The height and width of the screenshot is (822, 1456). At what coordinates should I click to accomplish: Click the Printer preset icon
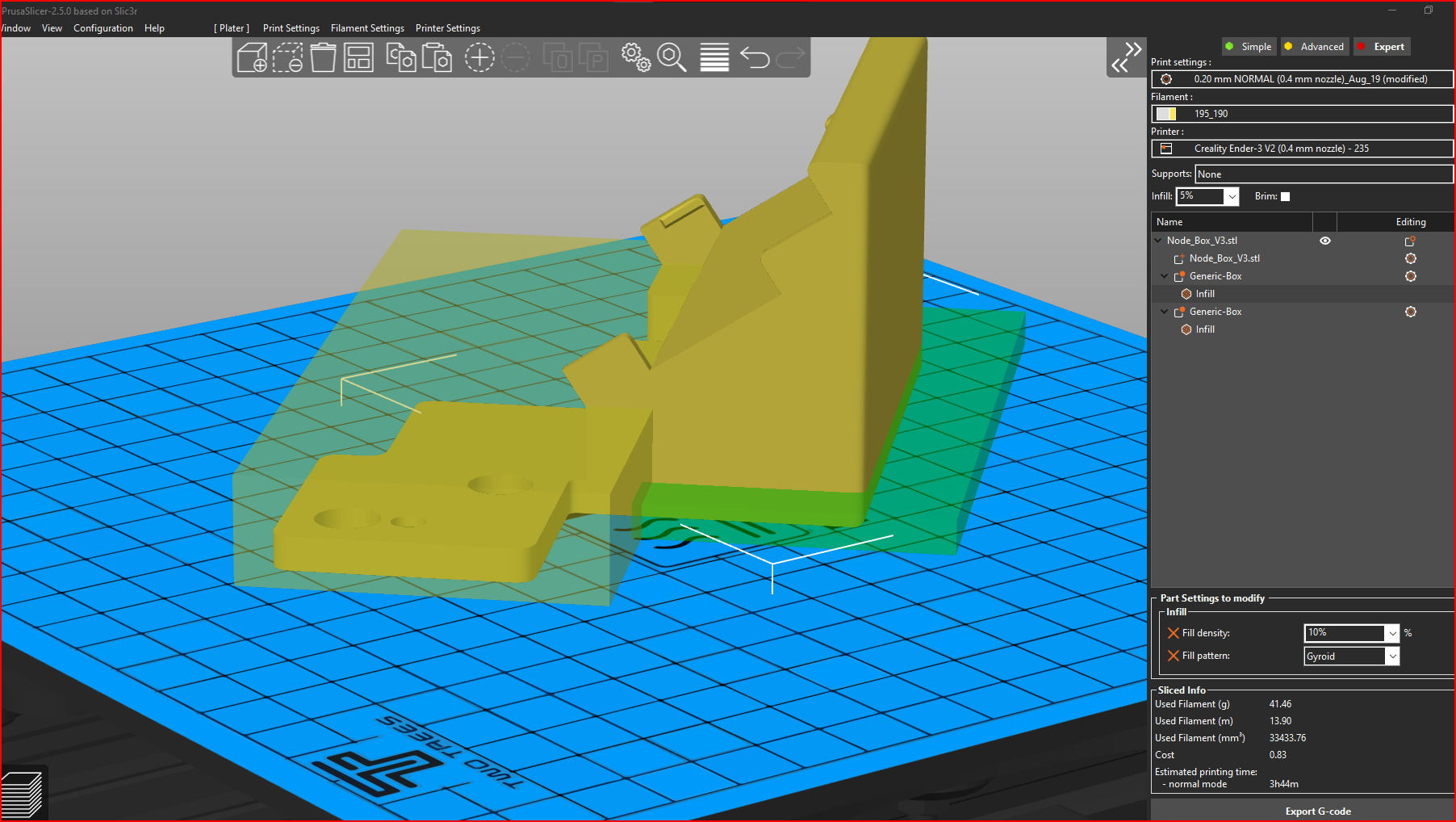pos(1166,149)
